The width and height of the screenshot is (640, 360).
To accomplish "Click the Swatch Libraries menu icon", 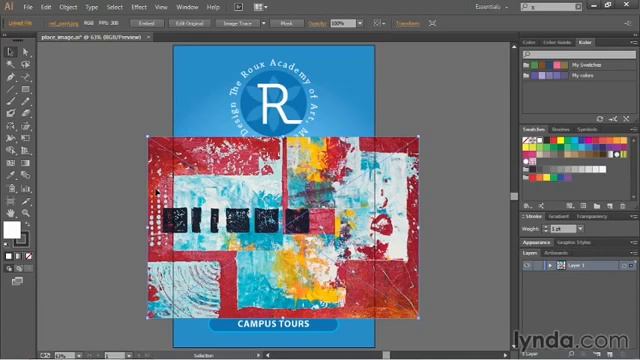I will 527,206.
